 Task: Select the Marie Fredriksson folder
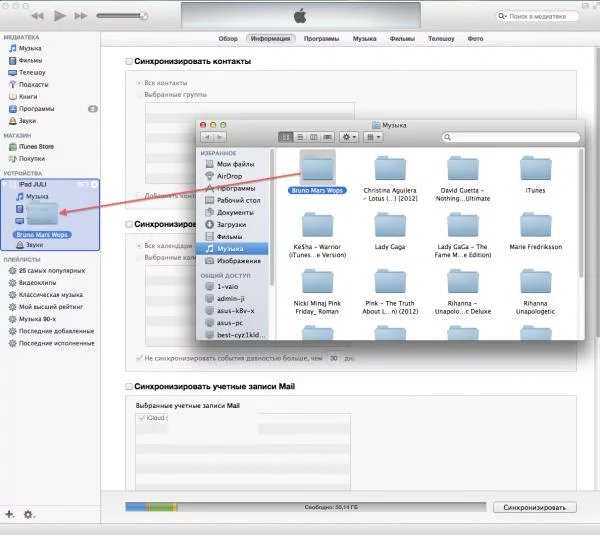pyautogui.click(x=536, y=231)
